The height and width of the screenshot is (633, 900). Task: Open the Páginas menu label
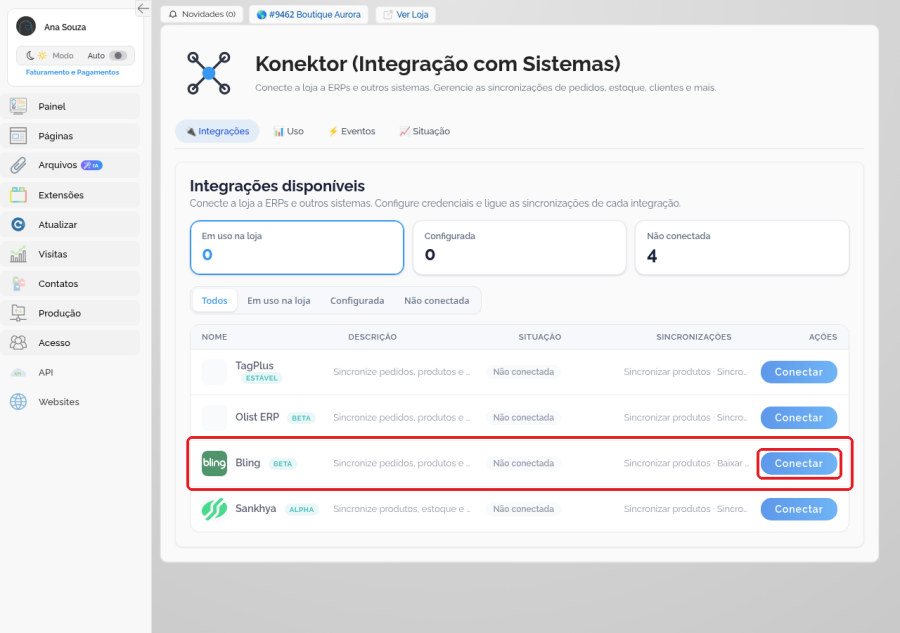(56, 136)
